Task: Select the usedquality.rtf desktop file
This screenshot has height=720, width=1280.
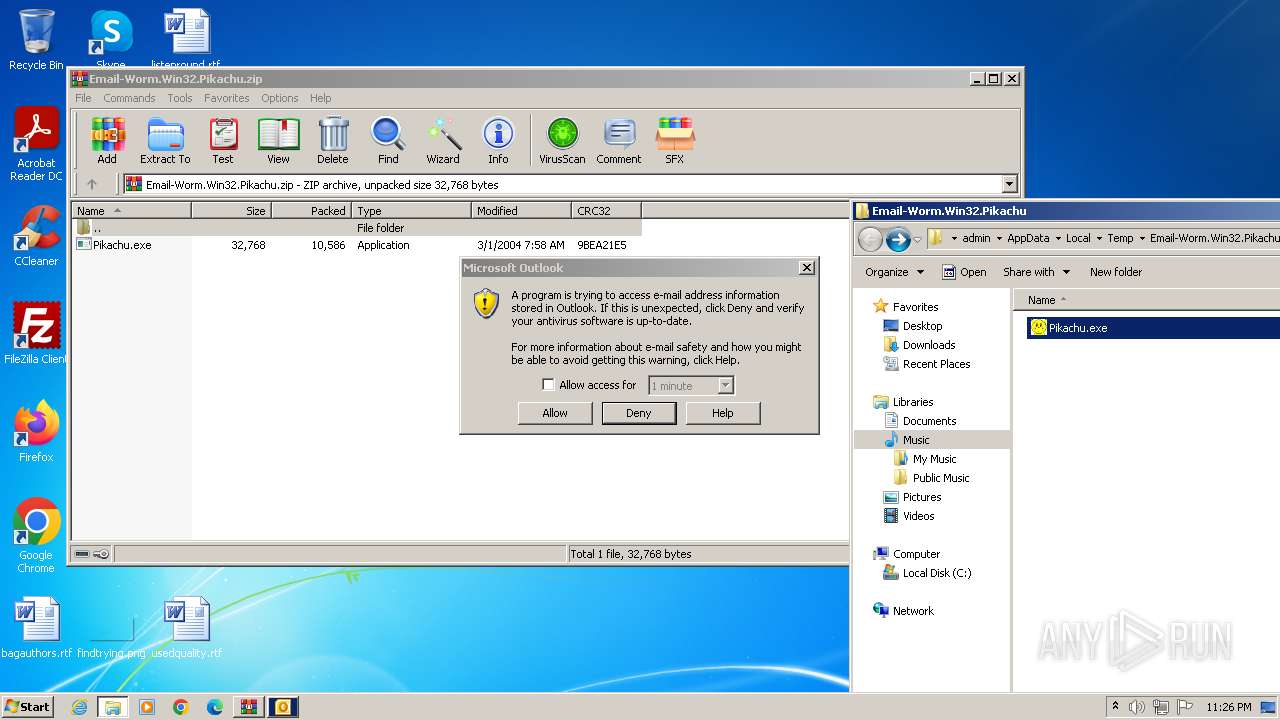Action: [x=187, y=628]
